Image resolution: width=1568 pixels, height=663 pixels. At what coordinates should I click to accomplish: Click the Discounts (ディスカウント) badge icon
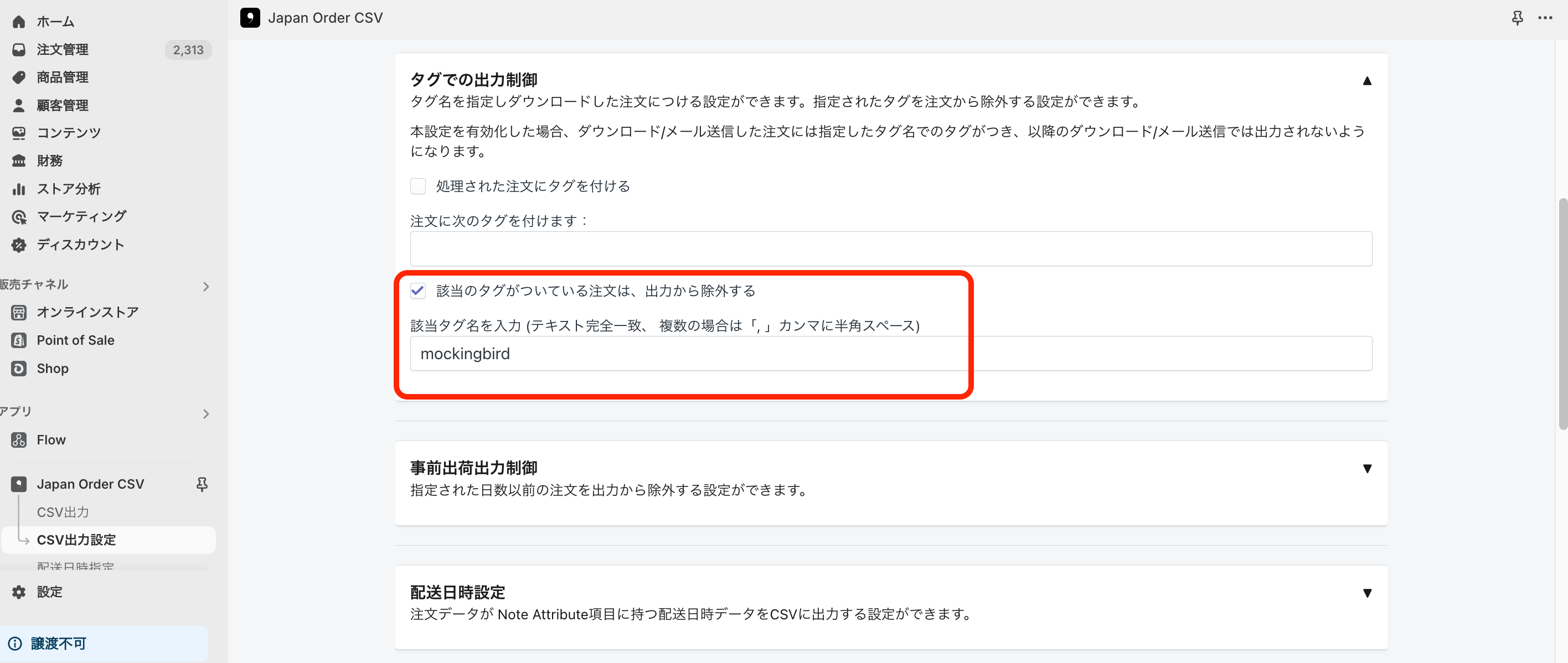[x=19, y=245]
